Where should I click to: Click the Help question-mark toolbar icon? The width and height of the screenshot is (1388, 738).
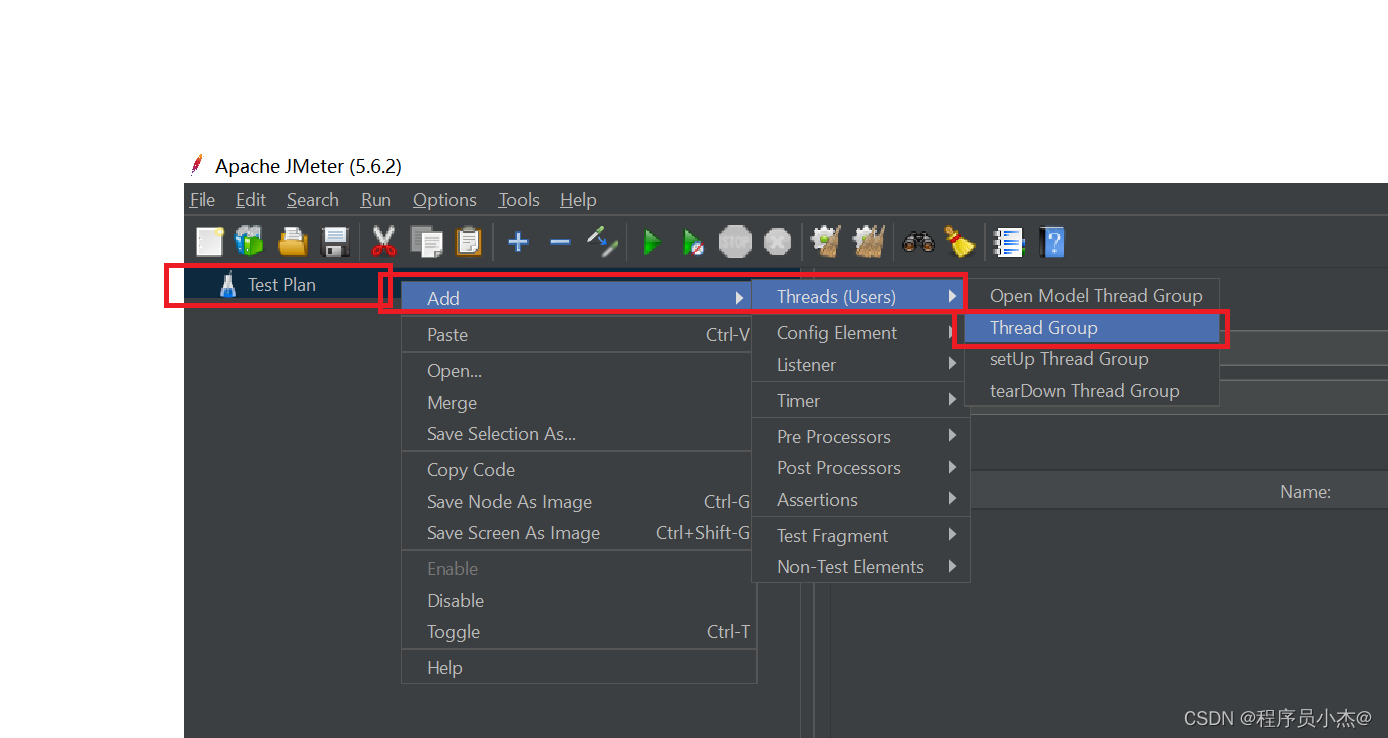[1051, 242]
